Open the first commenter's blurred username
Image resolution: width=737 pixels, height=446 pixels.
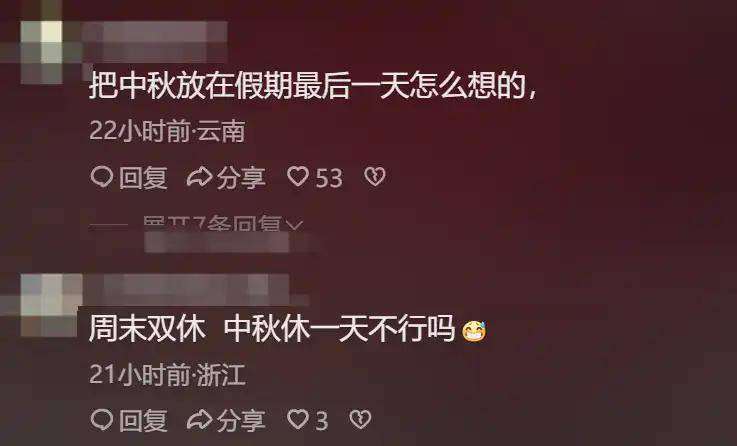coord(155,41)
